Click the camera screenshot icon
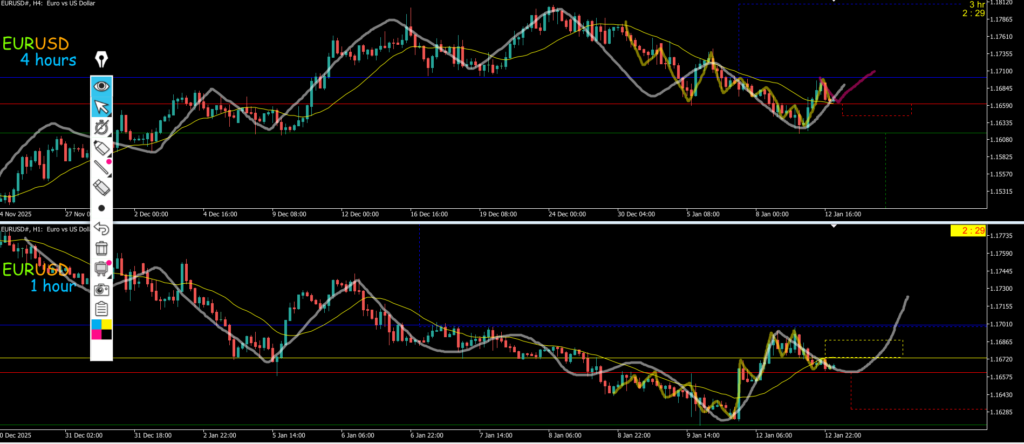Image resolution: width=1024 pixels, height=444 pixels. coord(101,289)
